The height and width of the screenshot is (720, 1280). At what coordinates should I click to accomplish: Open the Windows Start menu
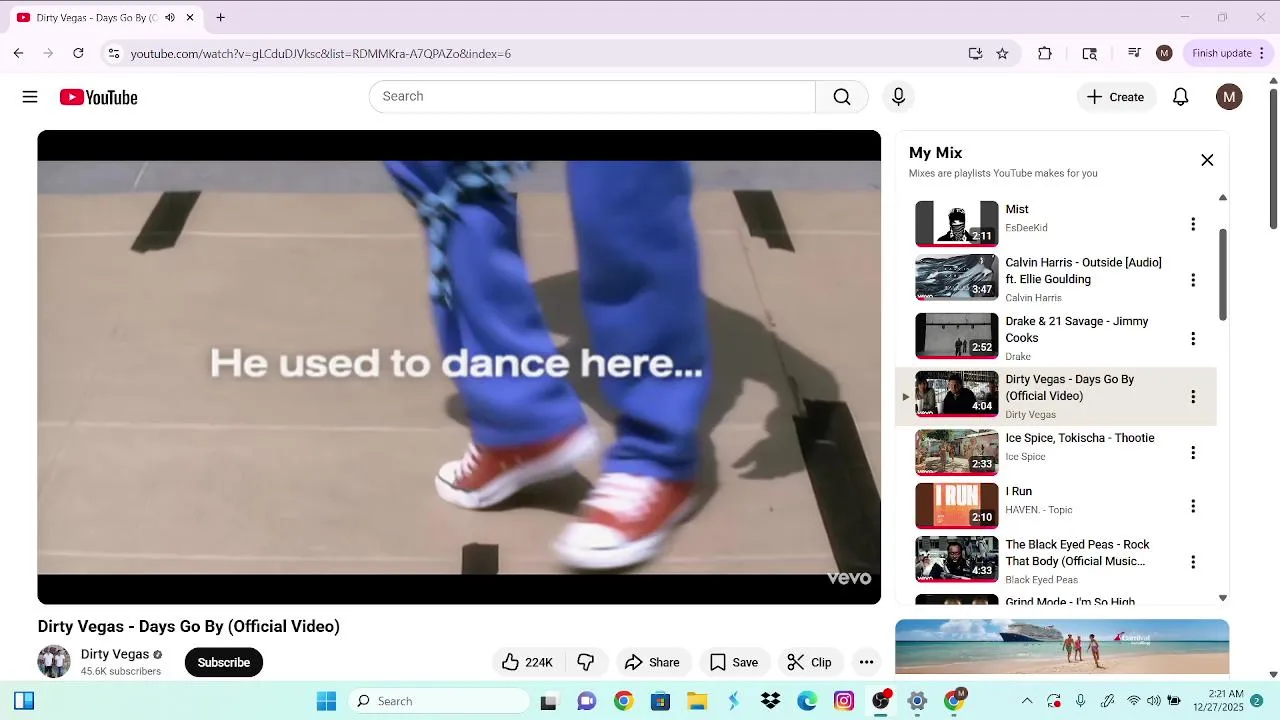pos(326,701)
